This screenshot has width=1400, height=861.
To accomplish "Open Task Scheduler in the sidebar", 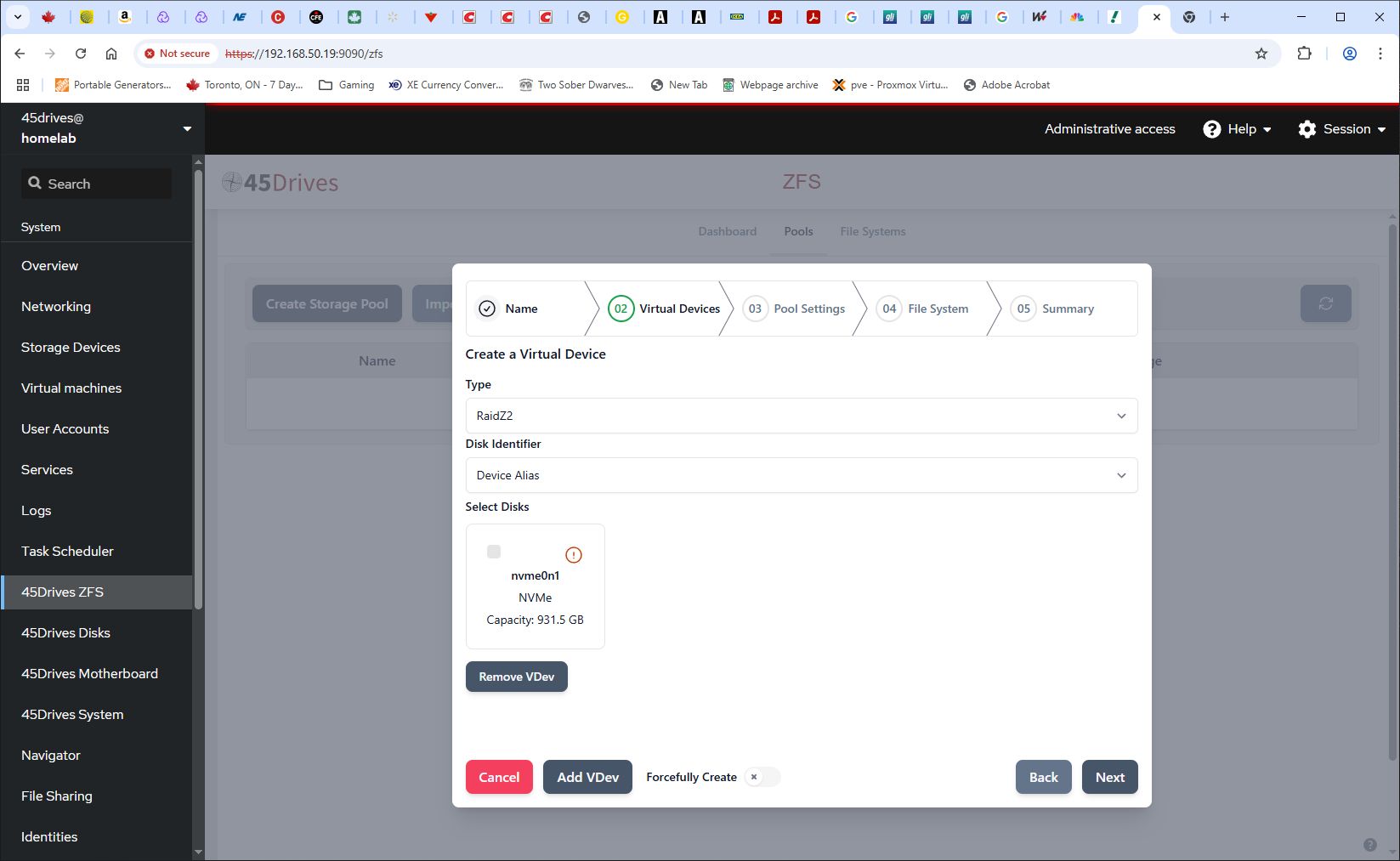I will tap(96, 552).
